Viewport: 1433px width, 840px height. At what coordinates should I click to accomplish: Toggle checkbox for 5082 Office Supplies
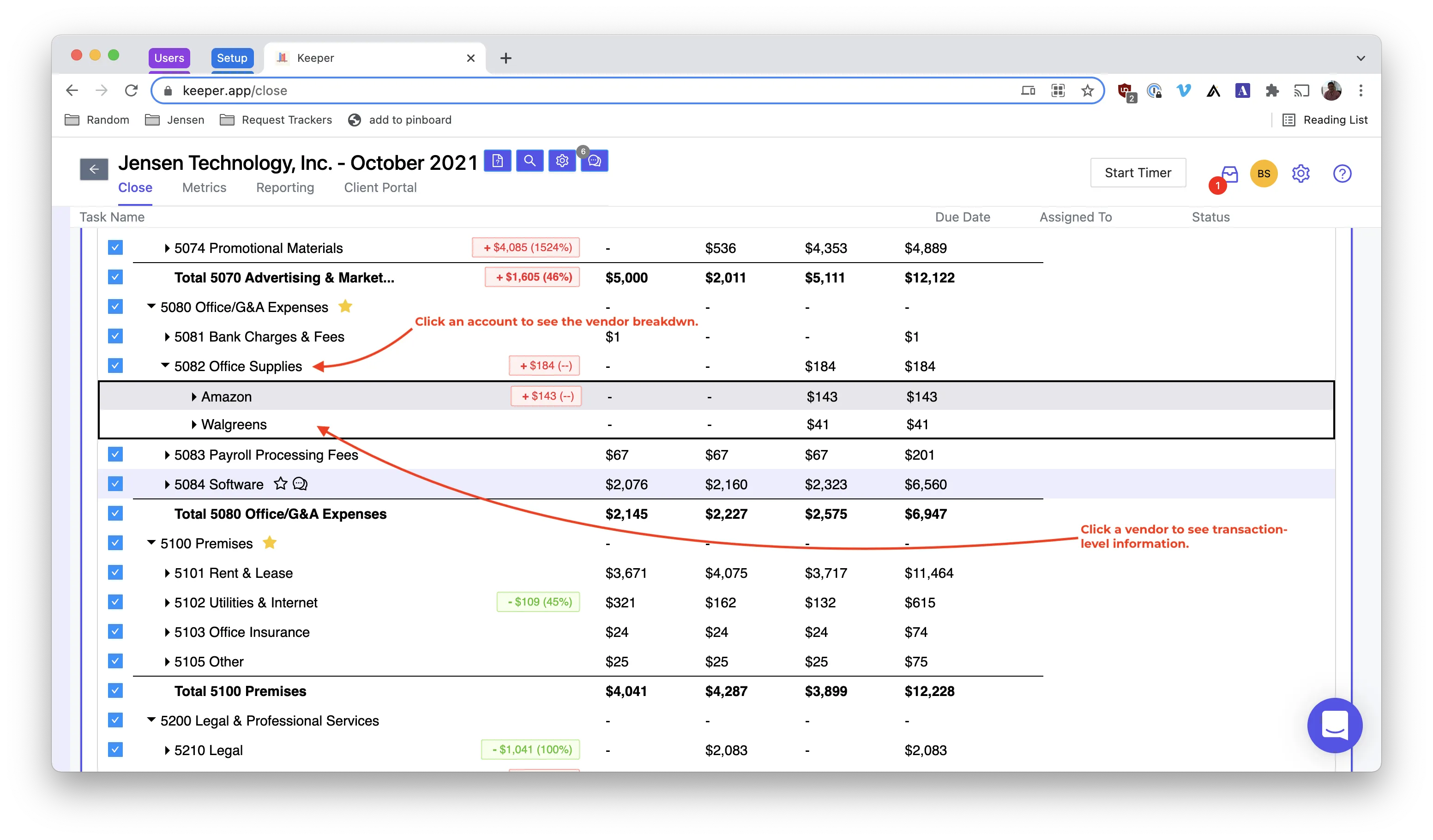coord(115,366)
